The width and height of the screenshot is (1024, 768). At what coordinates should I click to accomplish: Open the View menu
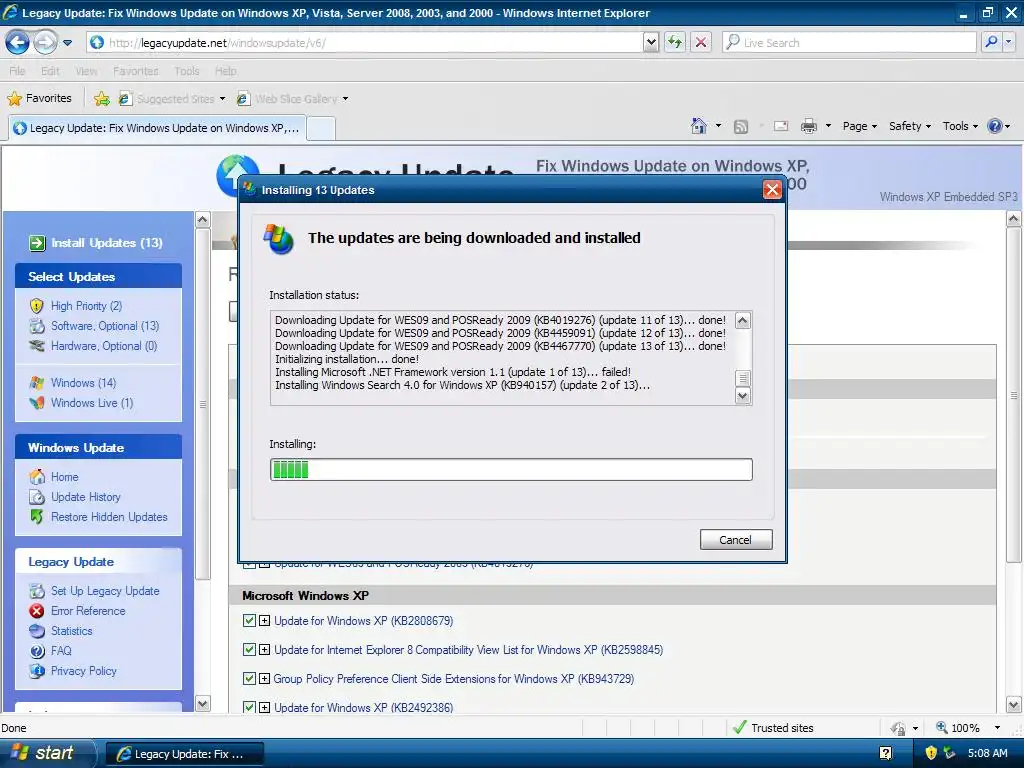click(x=86, y=71)
